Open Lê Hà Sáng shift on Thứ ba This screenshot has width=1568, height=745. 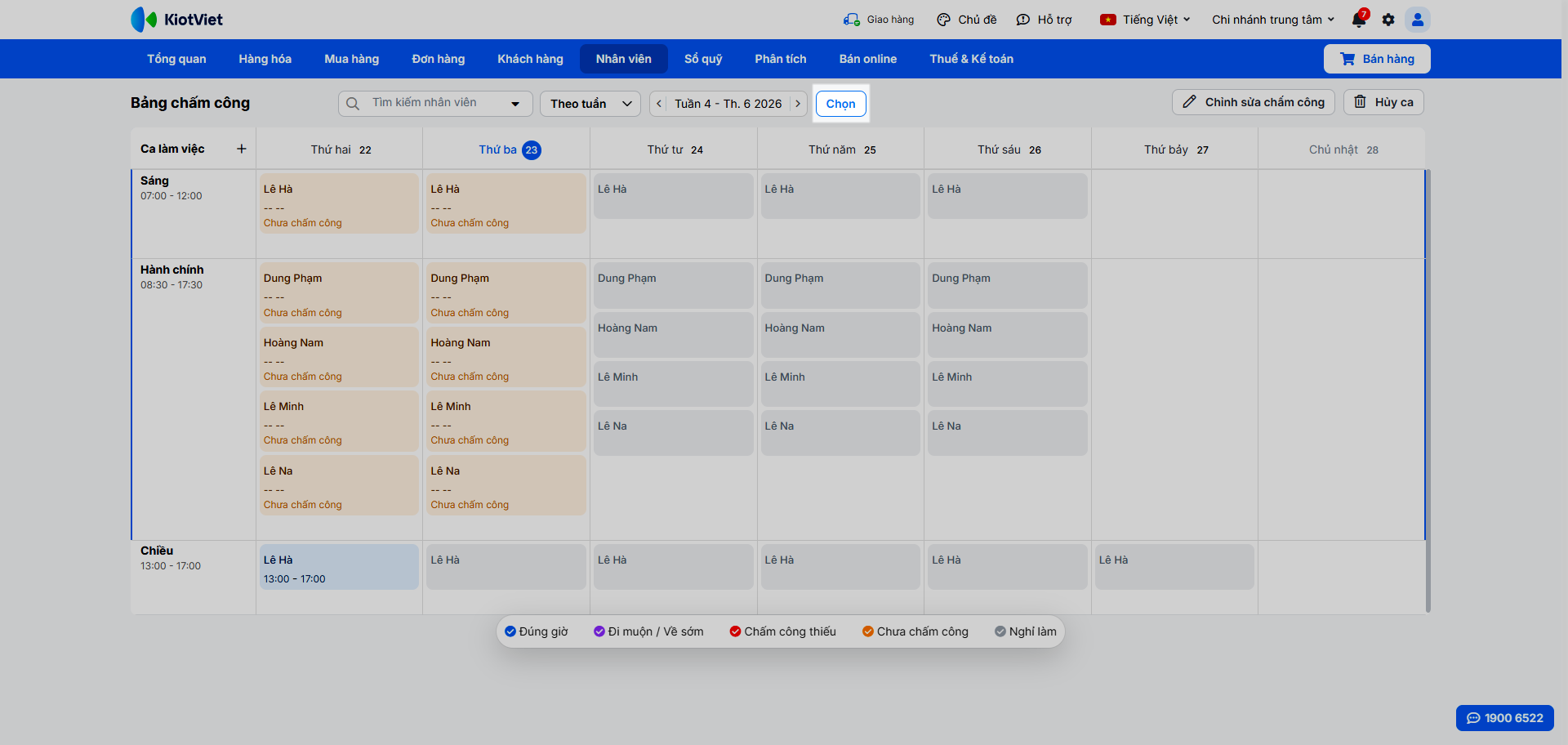(x=506, y=203)
